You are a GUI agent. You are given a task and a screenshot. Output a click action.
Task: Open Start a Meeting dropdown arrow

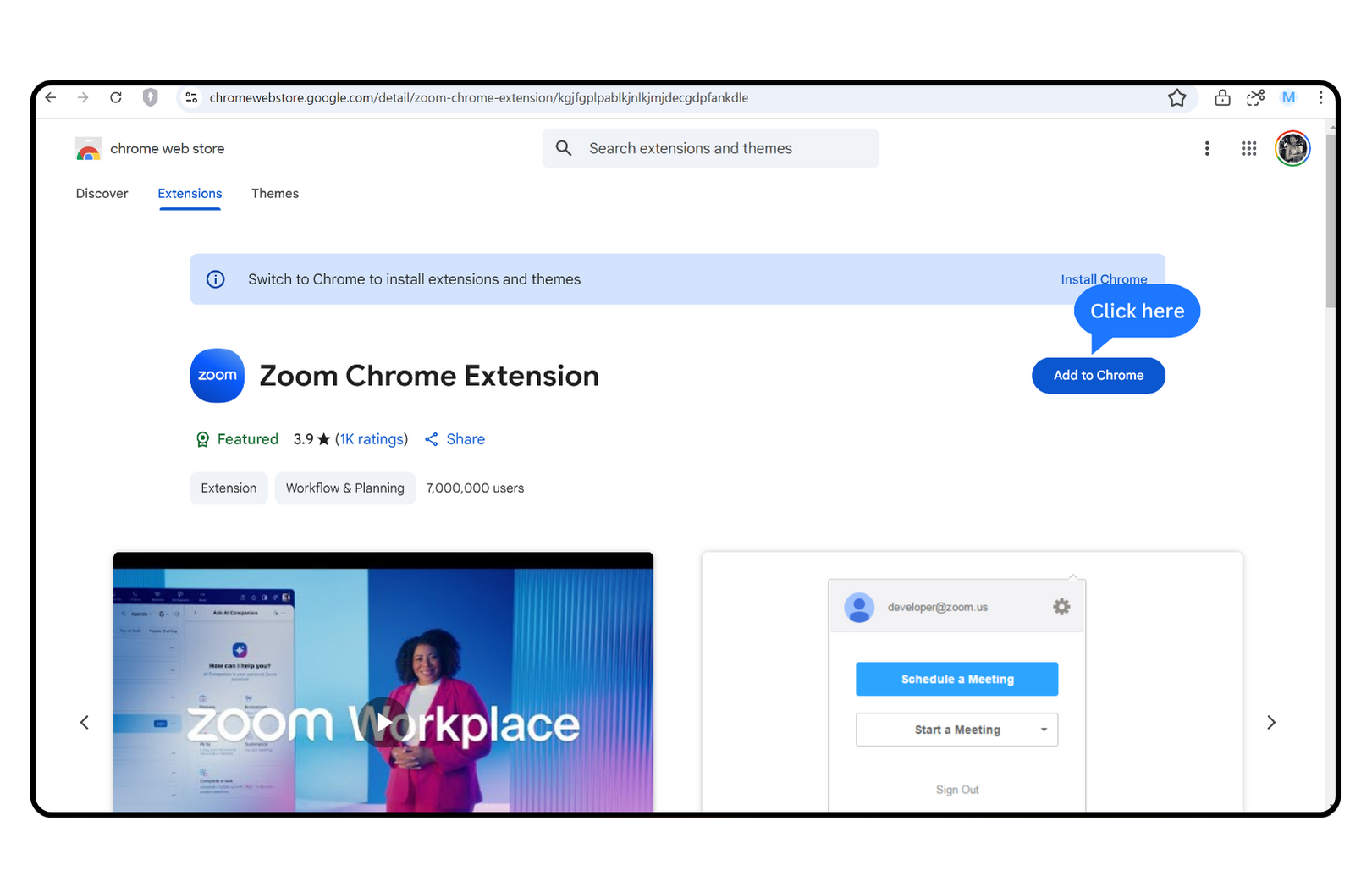coord(1044,730)
